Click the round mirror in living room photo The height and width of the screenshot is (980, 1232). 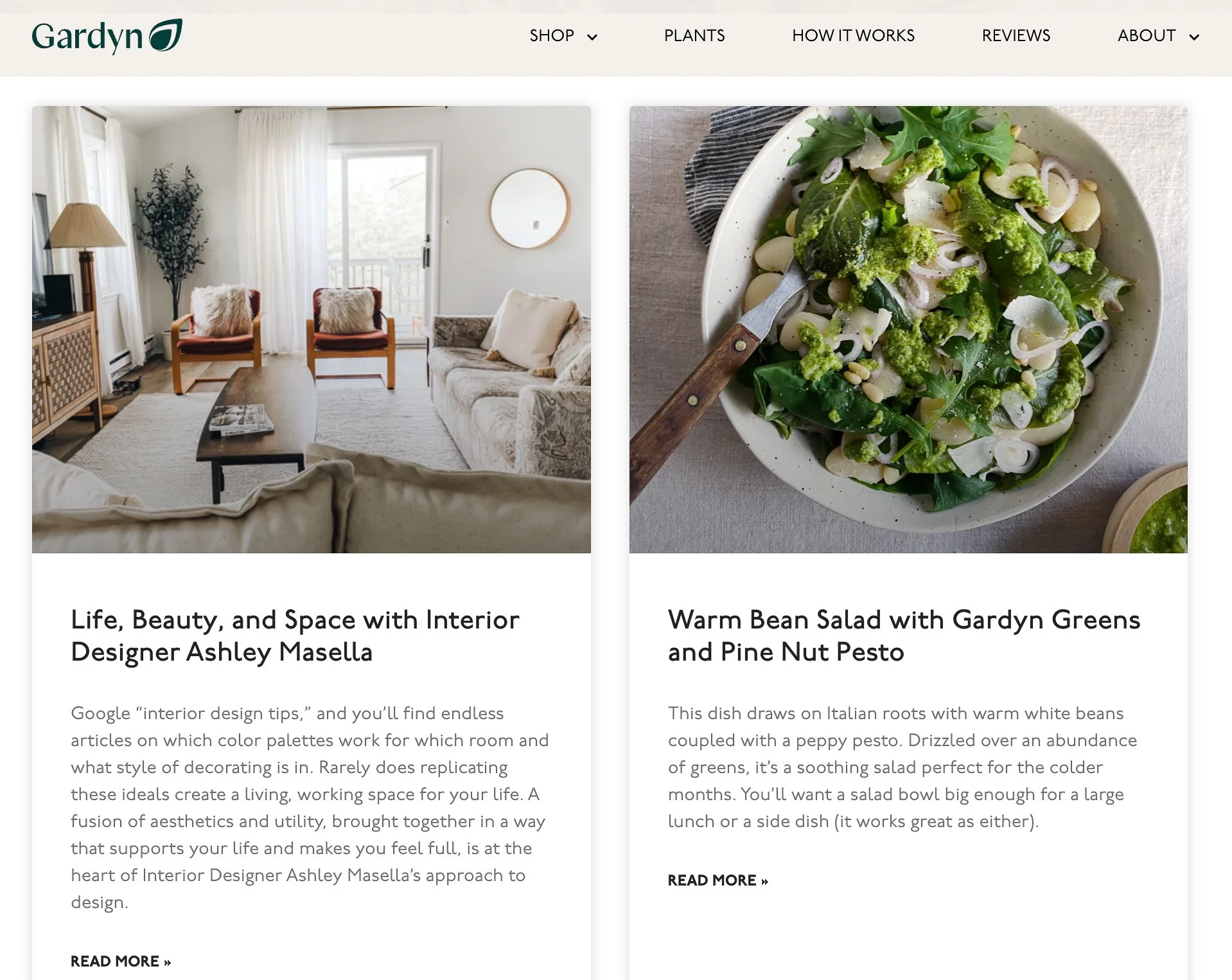tap(529, 208)
